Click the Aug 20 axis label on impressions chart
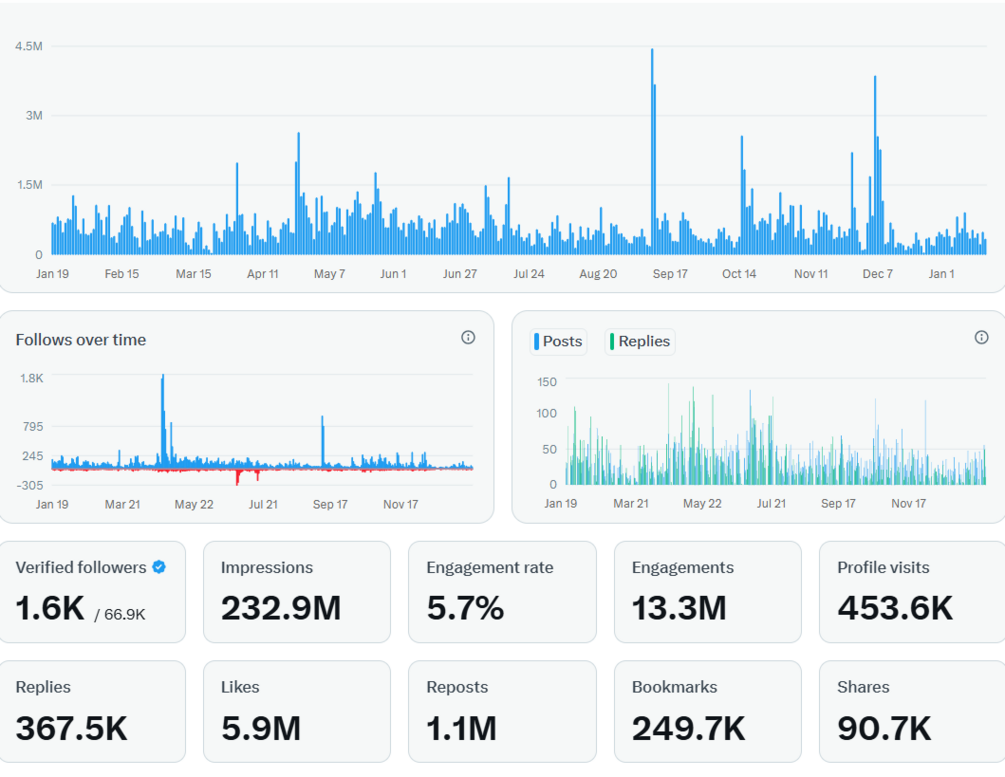 (x=598, y=274)
